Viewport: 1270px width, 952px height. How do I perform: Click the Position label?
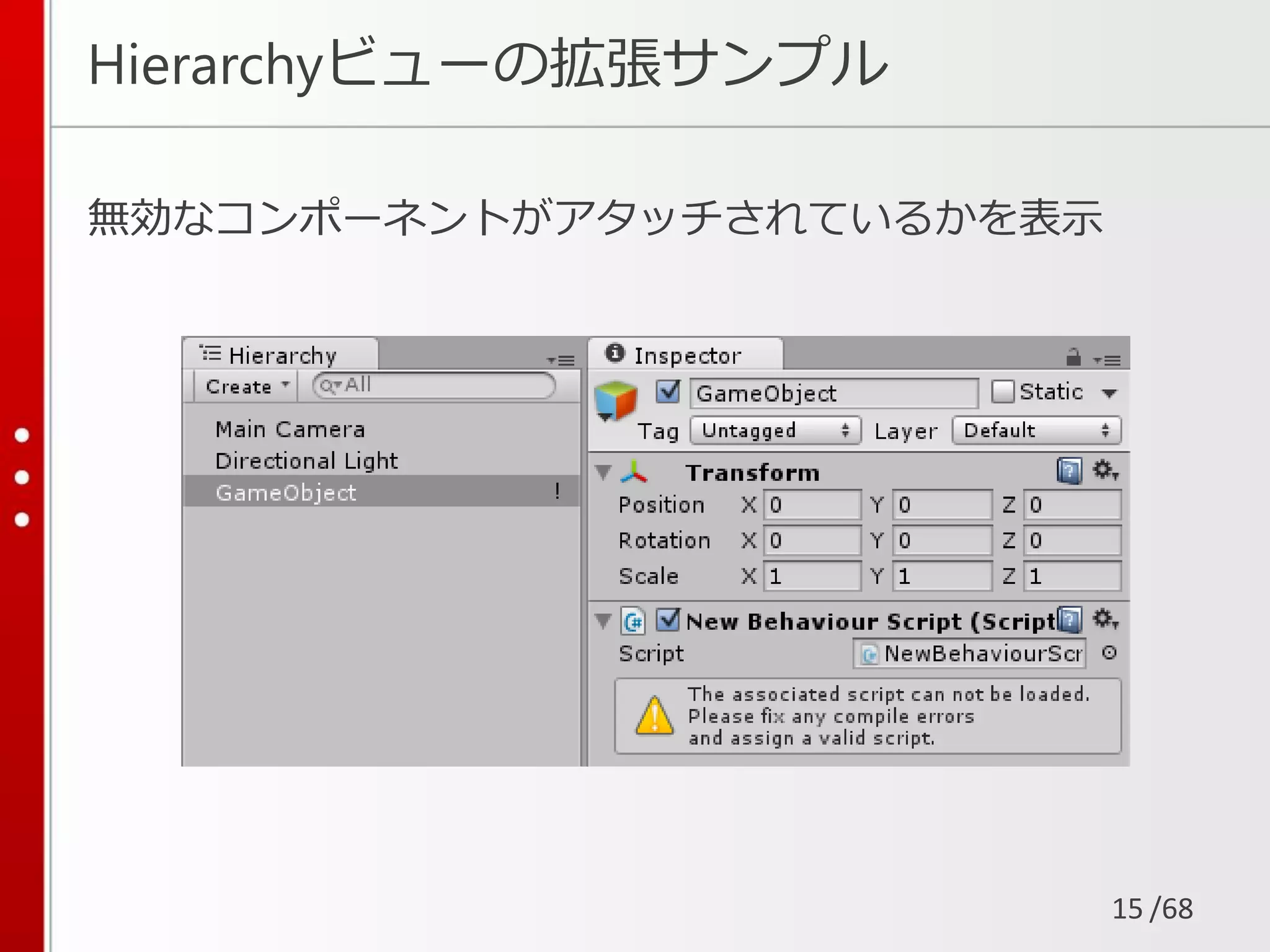[661, 505]
